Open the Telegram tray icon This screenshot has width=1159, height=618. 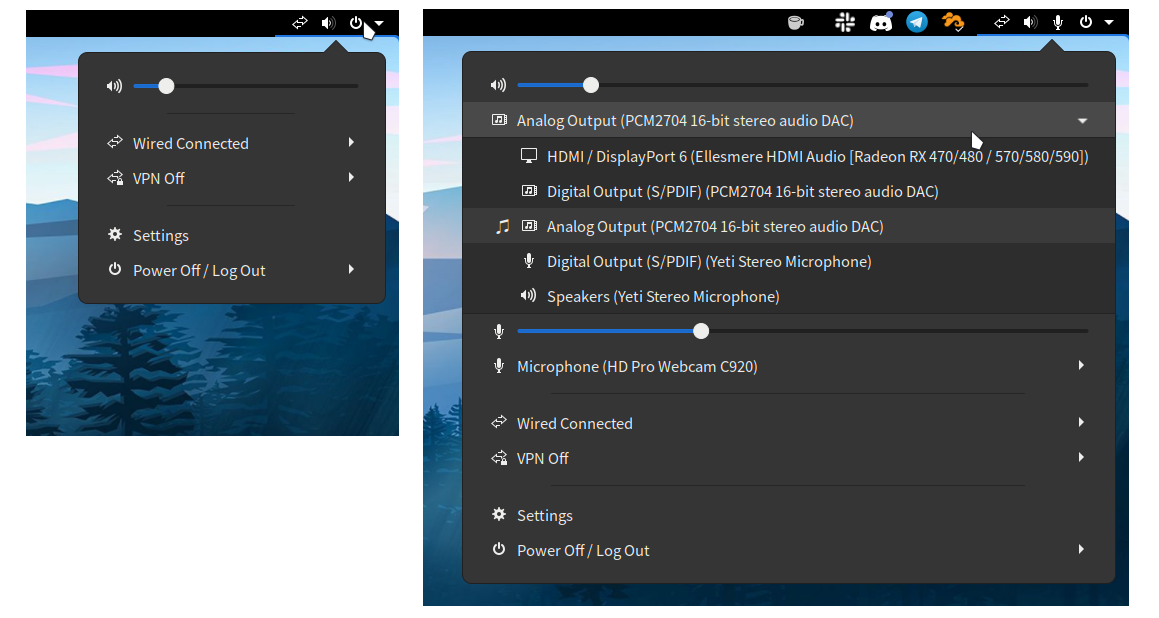[917, 22]
